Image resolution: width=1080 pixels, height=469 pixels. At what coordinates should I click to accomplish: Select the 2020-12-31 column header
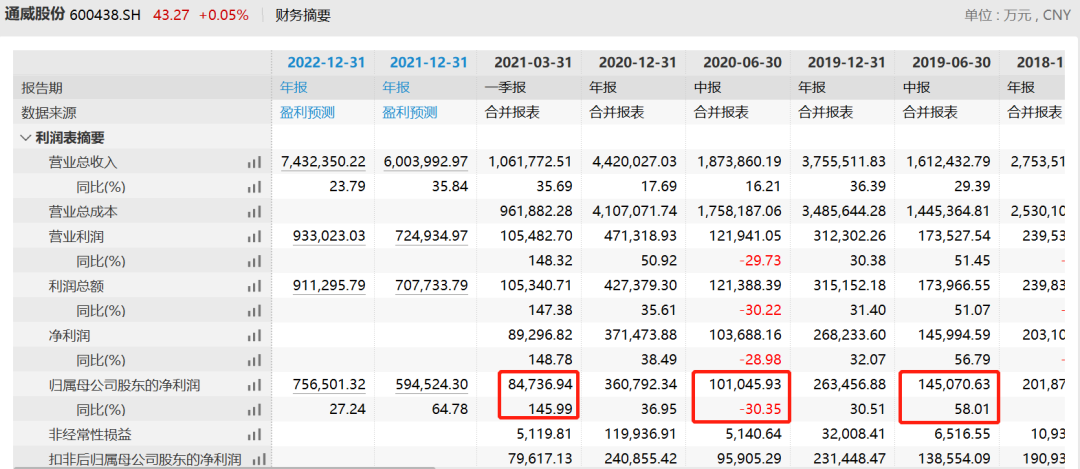[x=638, y=63]
